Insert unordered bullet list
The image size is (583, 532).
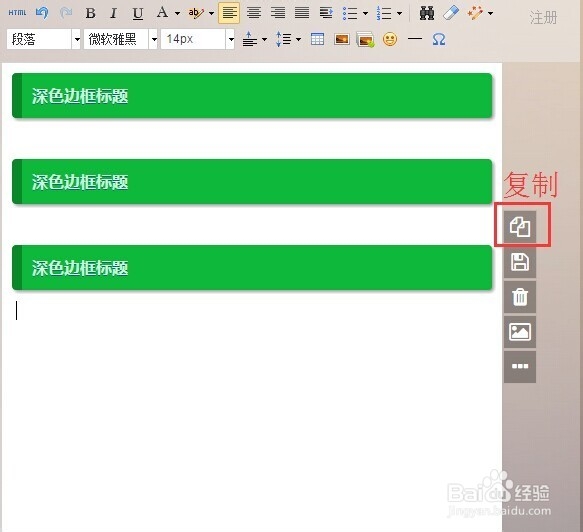click(x=350, y=13)
